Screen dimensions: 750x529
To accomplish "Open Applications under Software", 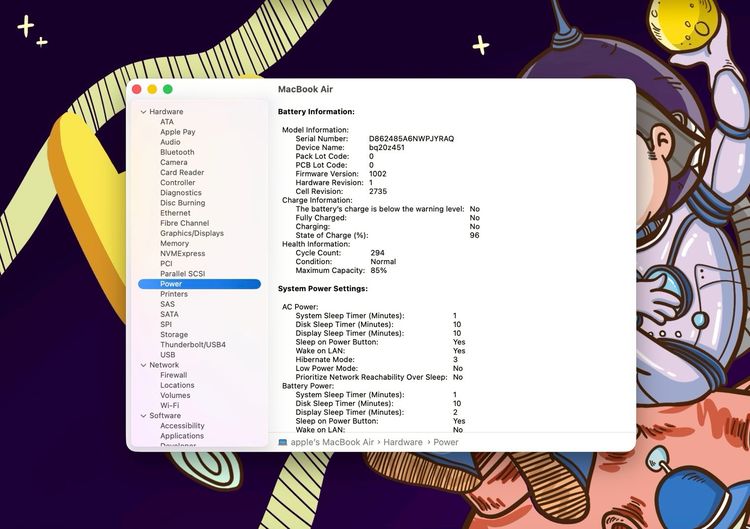I will 182,436.
